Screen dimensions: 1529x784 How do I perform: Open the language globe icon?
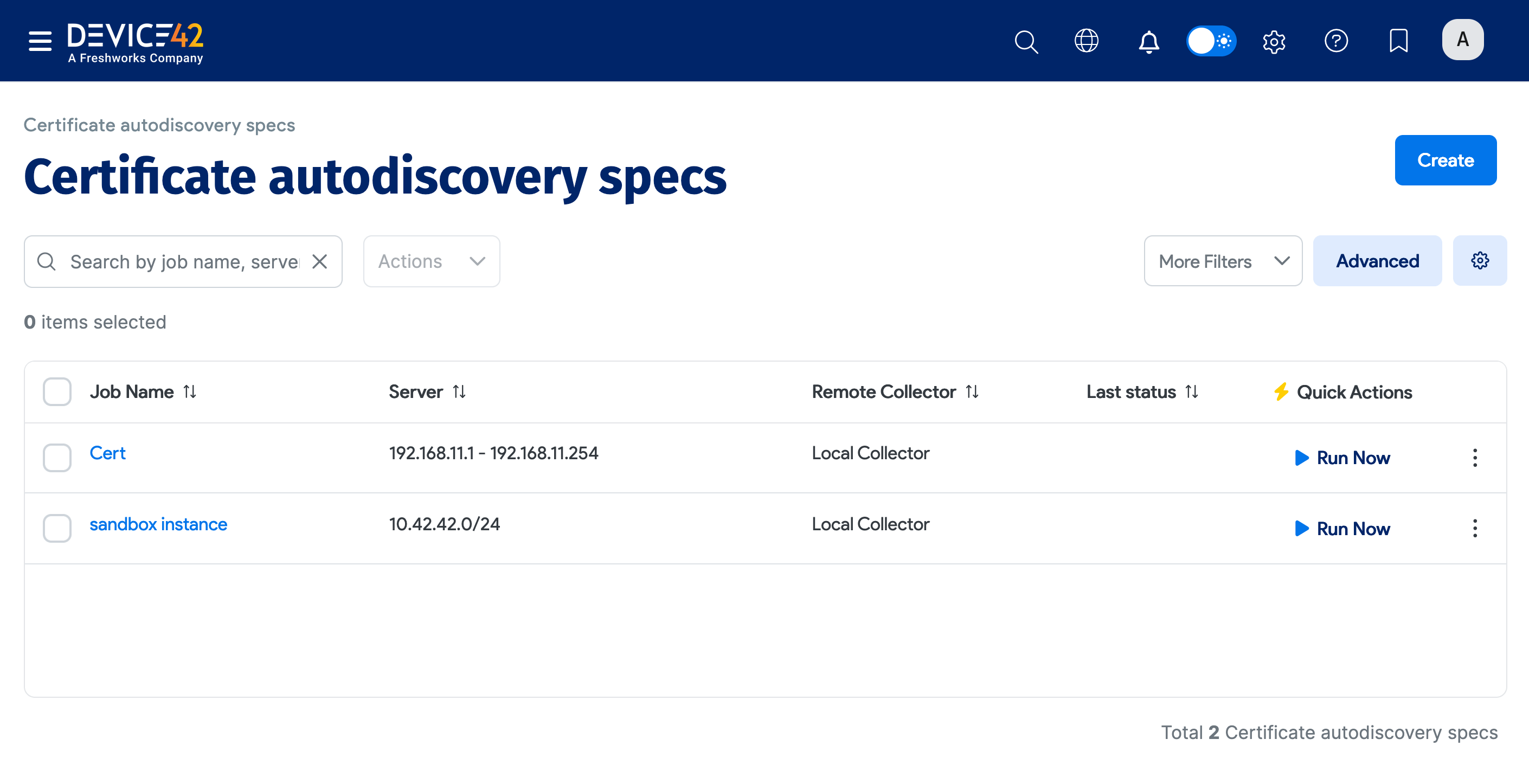(1086, 42)
